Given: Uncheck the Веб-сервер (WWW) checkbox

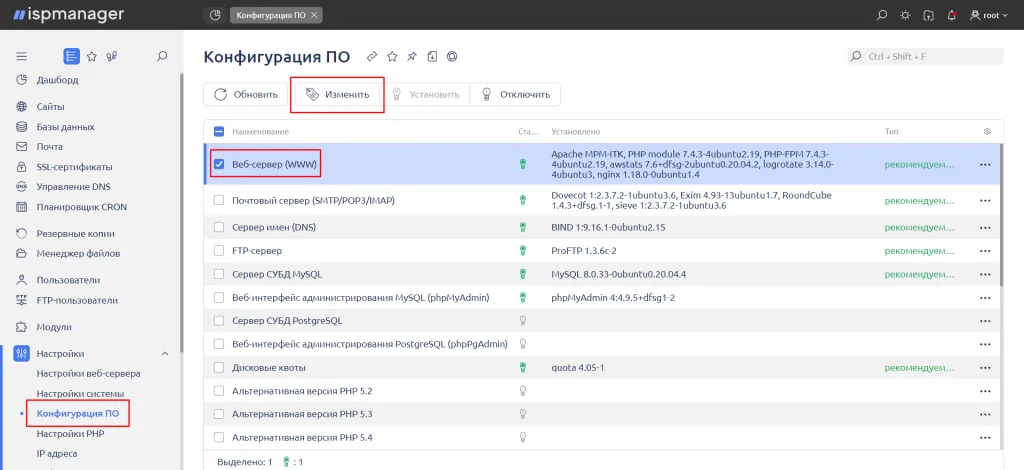Looking at the screenshot, I should pos(219,164).
